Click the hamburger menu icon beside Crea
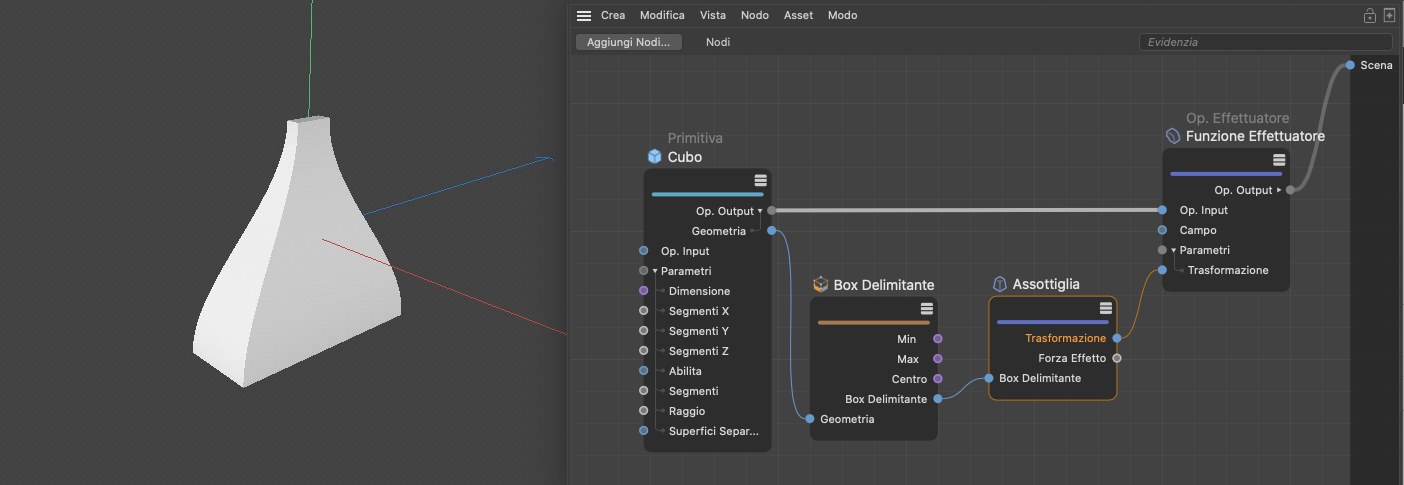The height and width of the screenshot is (485, 1404). pyautogui.click(x=584, y=16)
